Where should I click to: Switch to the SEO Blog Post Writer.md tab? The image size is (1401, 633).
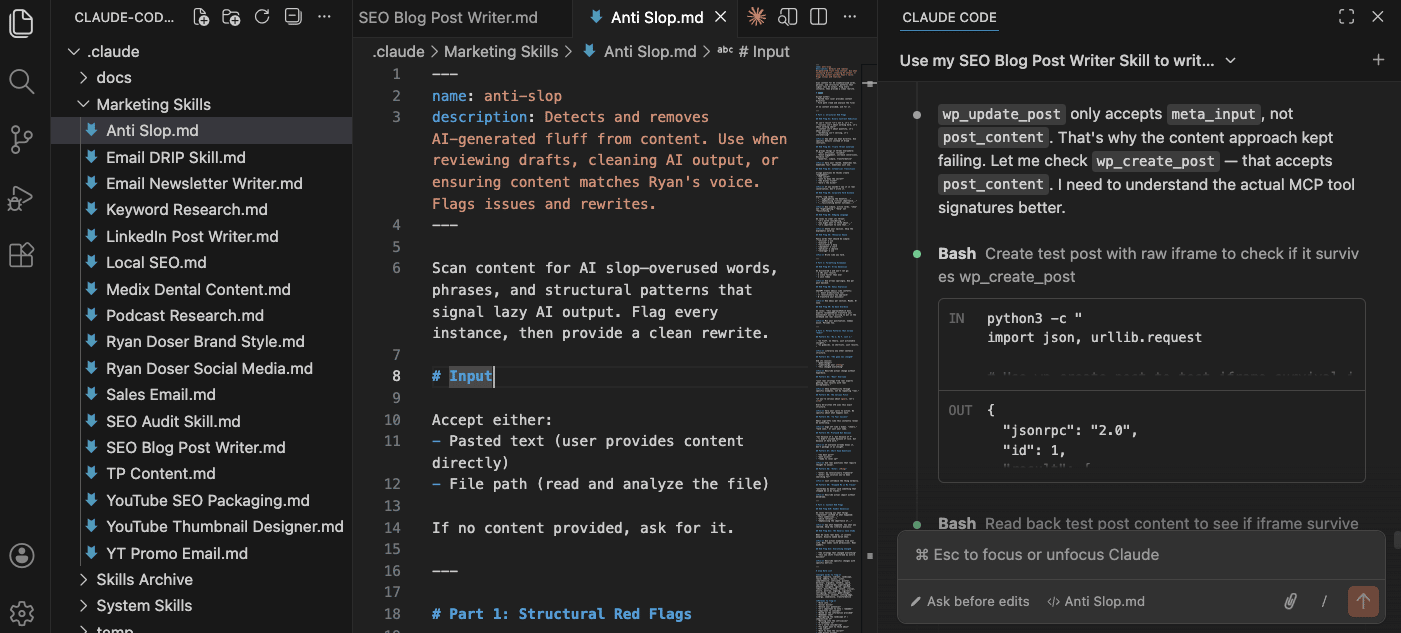click(x=447, y=17)
